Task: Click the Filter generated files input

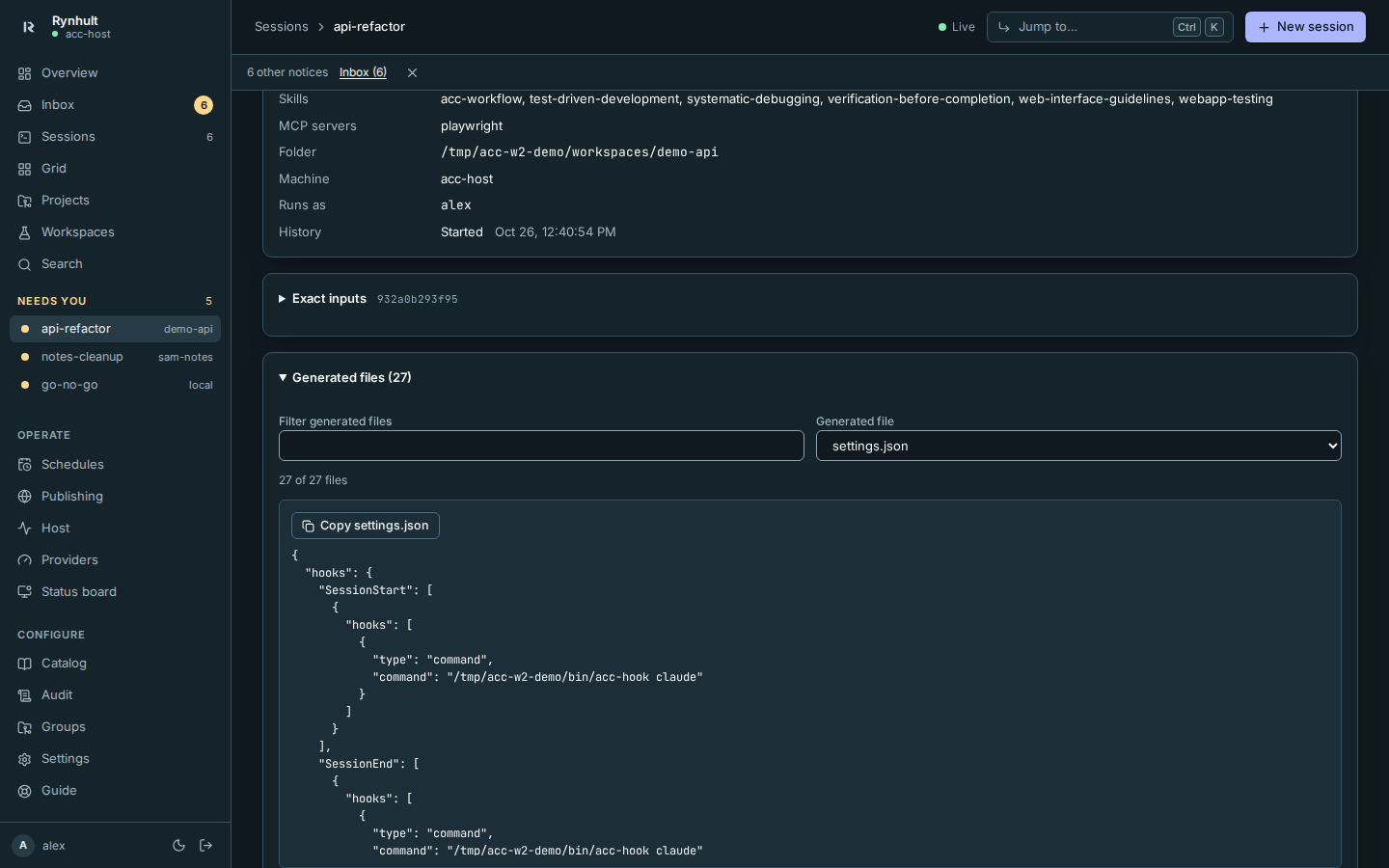Action: coord(541,446)
